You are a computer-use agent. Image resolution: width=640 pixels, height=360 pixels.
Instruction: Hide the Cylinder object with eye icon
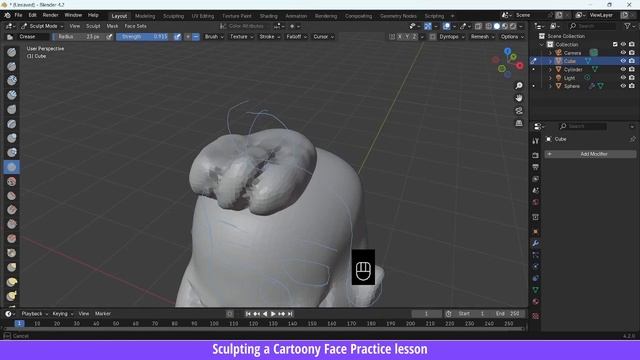[x=623, y=69]
